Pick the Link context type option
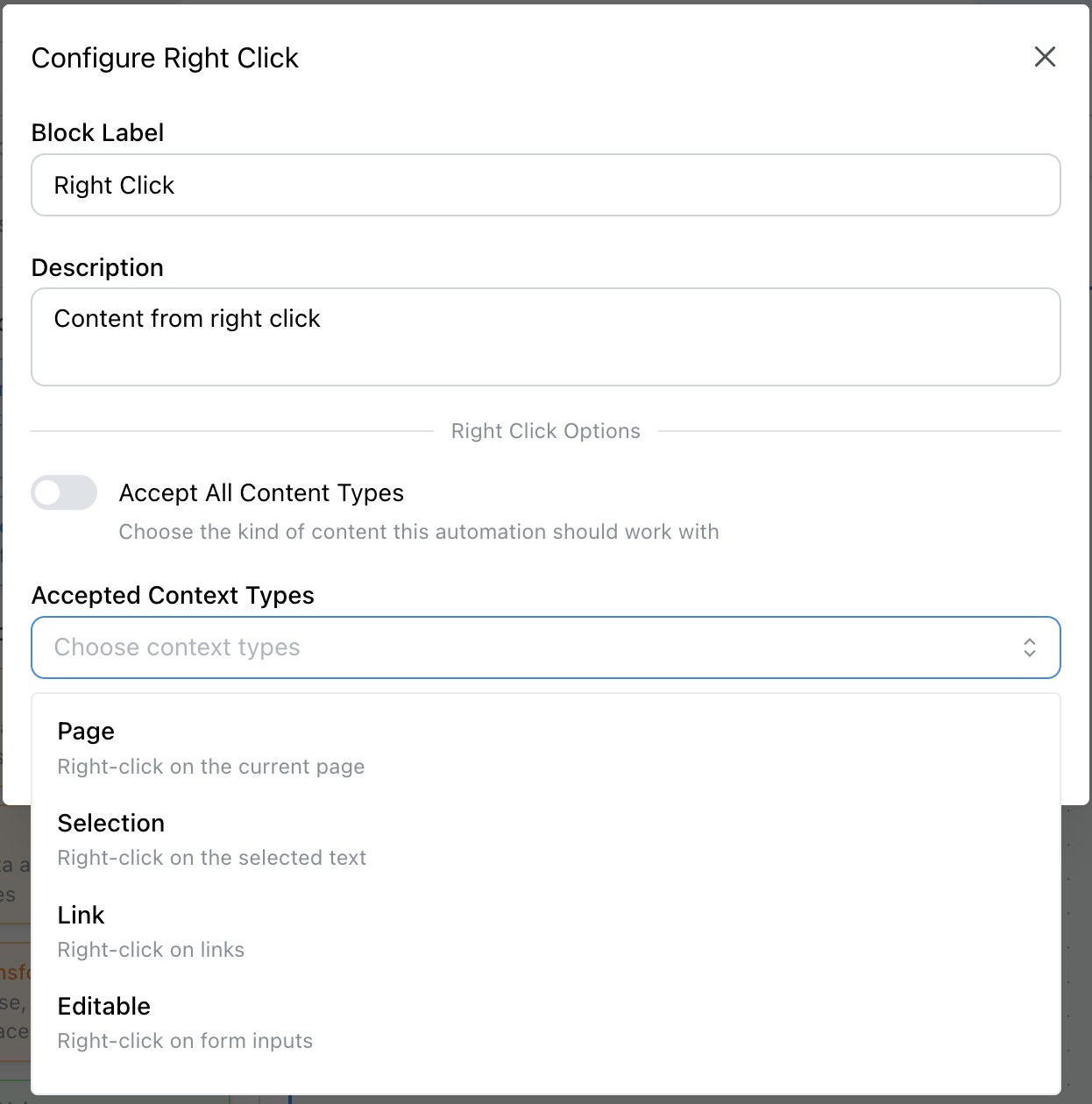The height and width of the screenshot is (1104, 1092). coord(81,916)
